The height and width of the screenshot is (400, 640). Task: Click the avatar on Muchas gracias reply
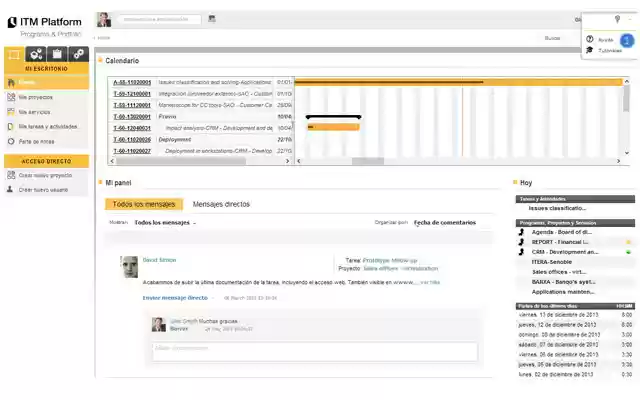159,325
